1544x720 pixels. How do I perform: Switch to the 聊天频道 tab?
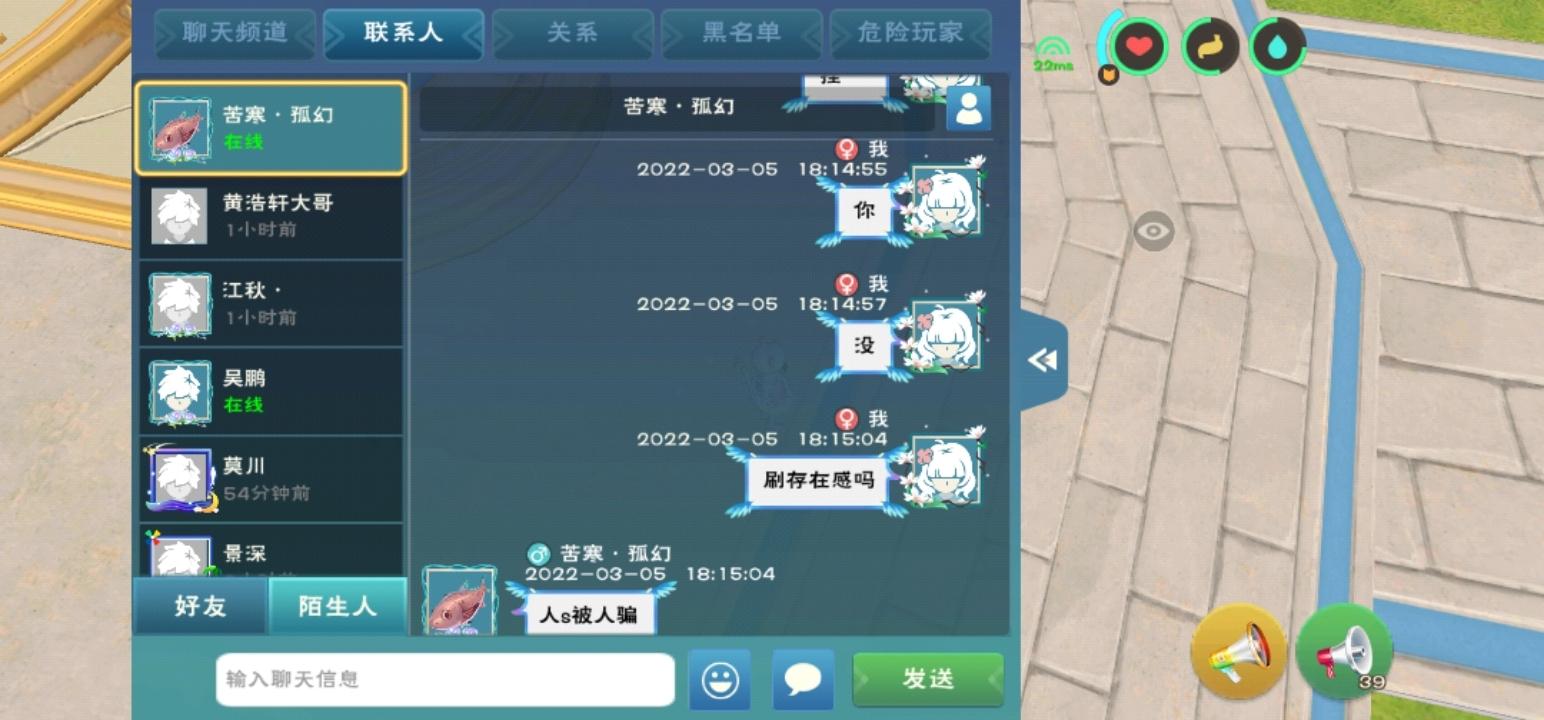tap(235, 33)
